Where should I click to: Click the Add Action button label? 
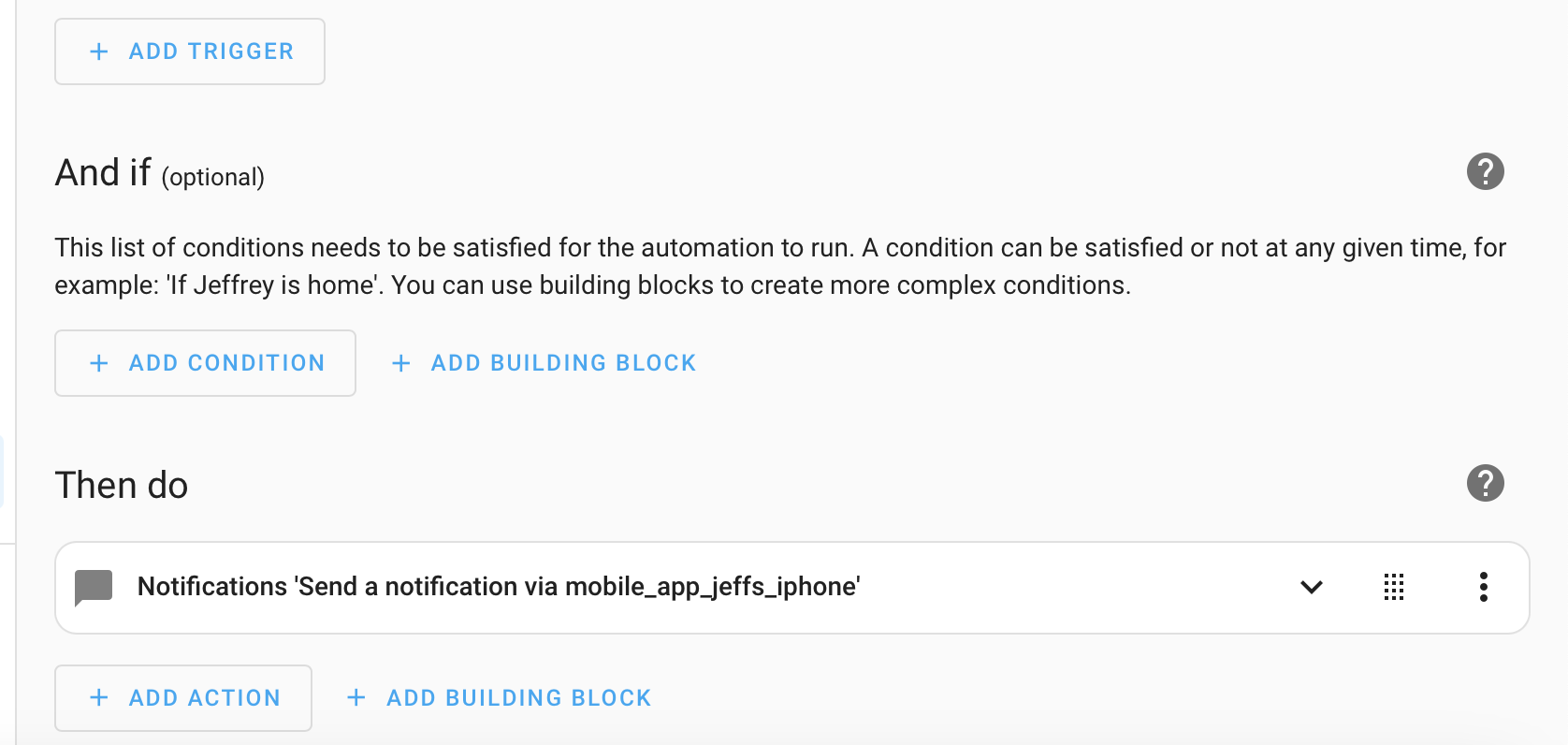pos(205,698)
